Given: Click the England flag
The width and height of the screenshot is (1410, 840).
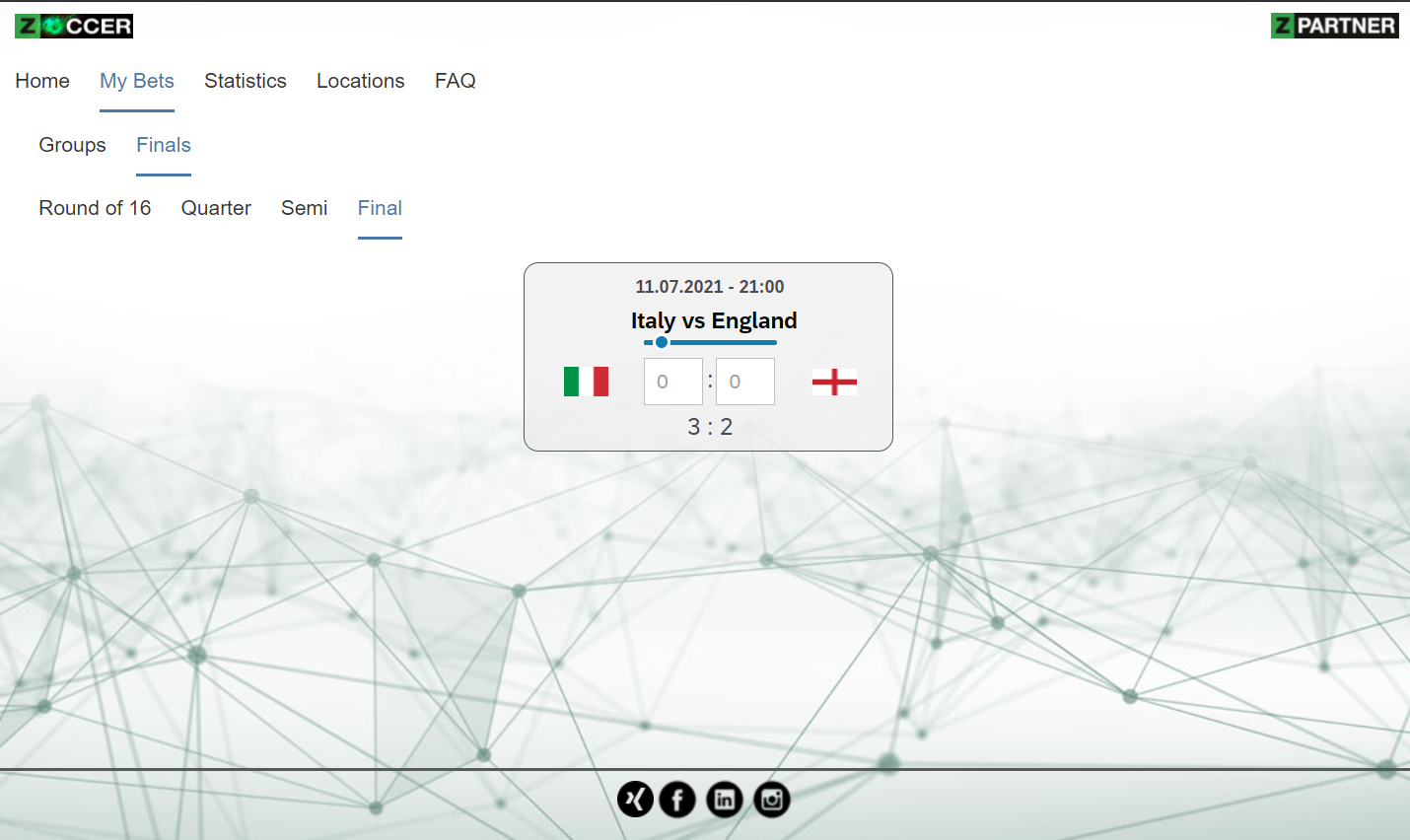Looking at the screenshot, I should 834,382.
